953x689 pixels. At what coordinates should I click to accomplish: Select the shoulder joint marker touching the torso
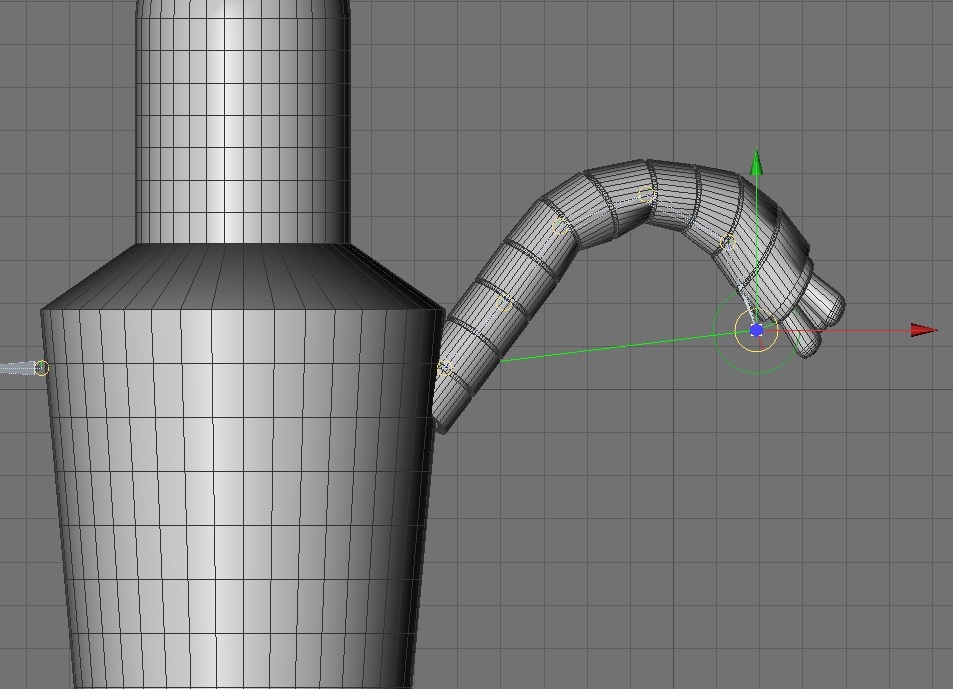point(445,368)
